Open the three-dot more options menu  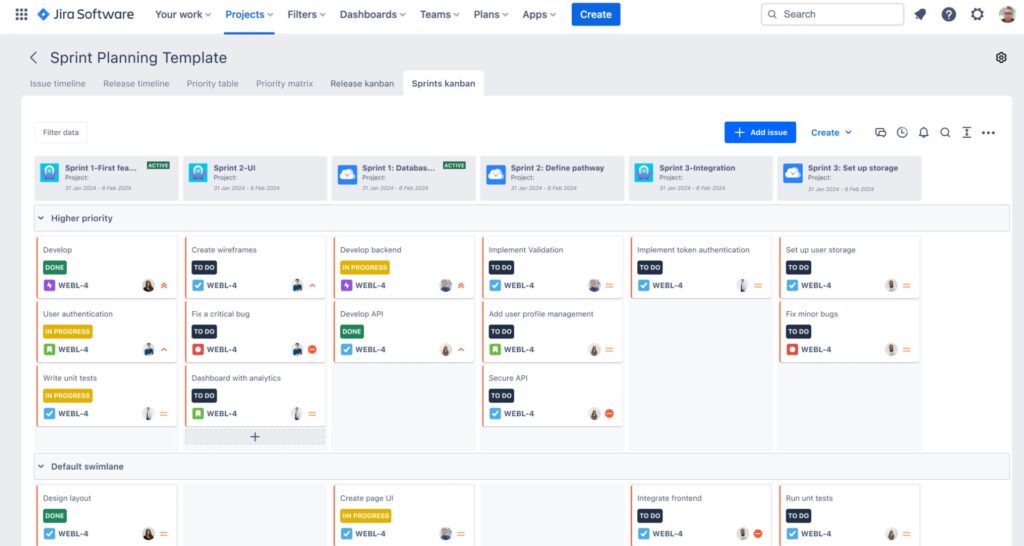pyautogui.click(x=988, y=133)
